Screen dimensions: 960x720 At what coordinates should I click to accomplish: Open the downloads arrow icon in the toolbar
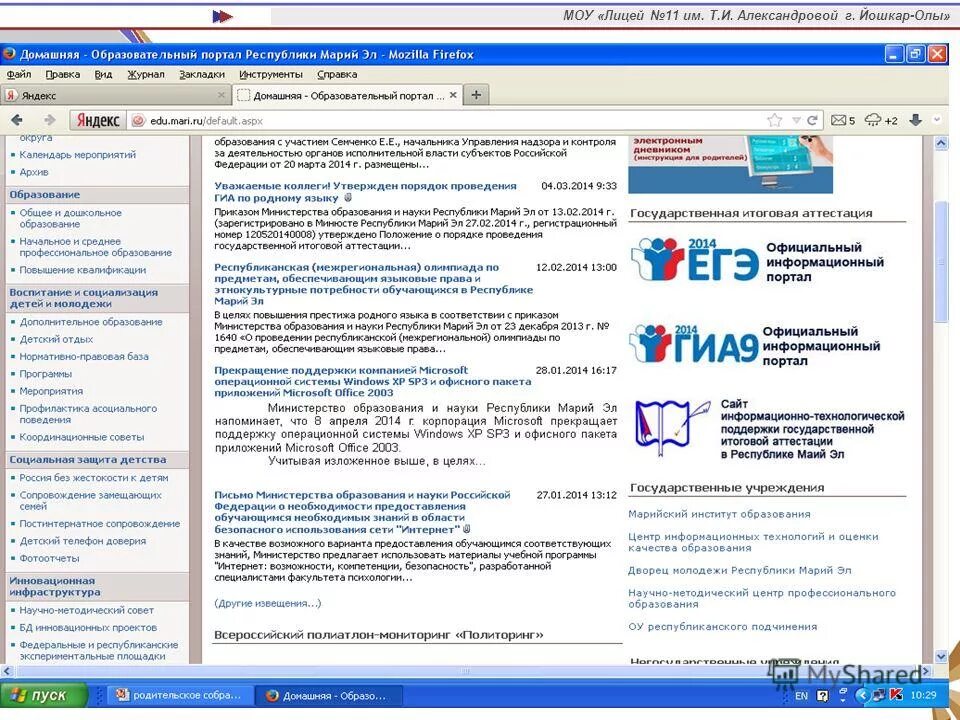click(915, 120)
